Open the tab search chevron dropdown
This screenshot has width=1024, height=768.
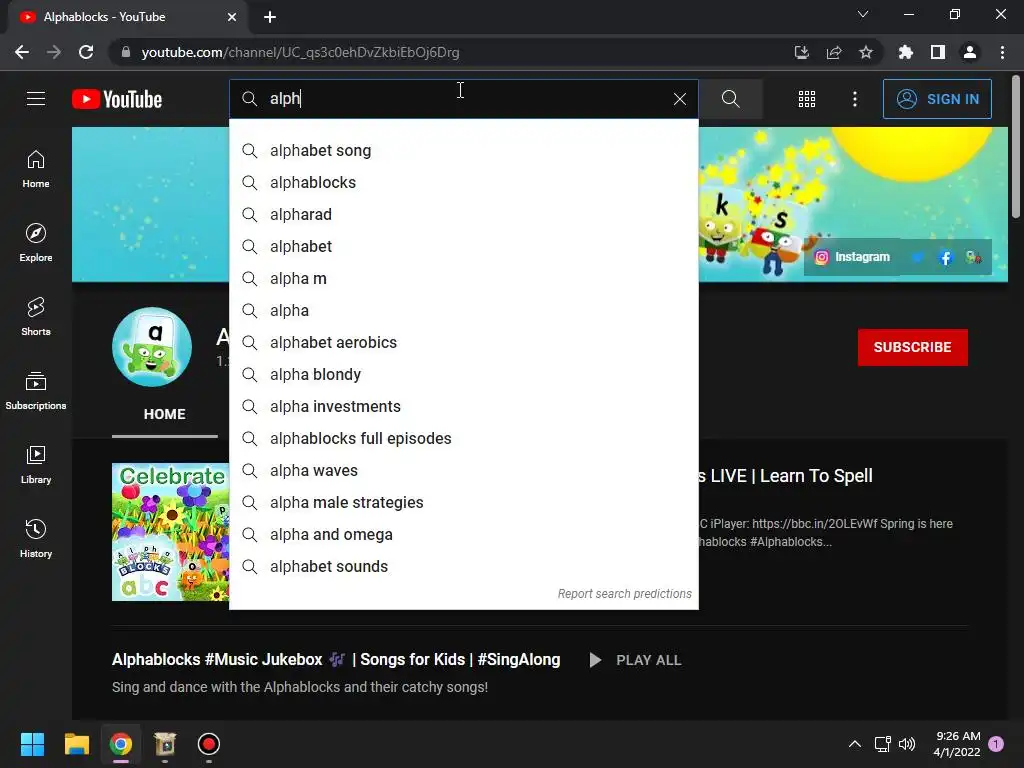[x=863, y=14]
